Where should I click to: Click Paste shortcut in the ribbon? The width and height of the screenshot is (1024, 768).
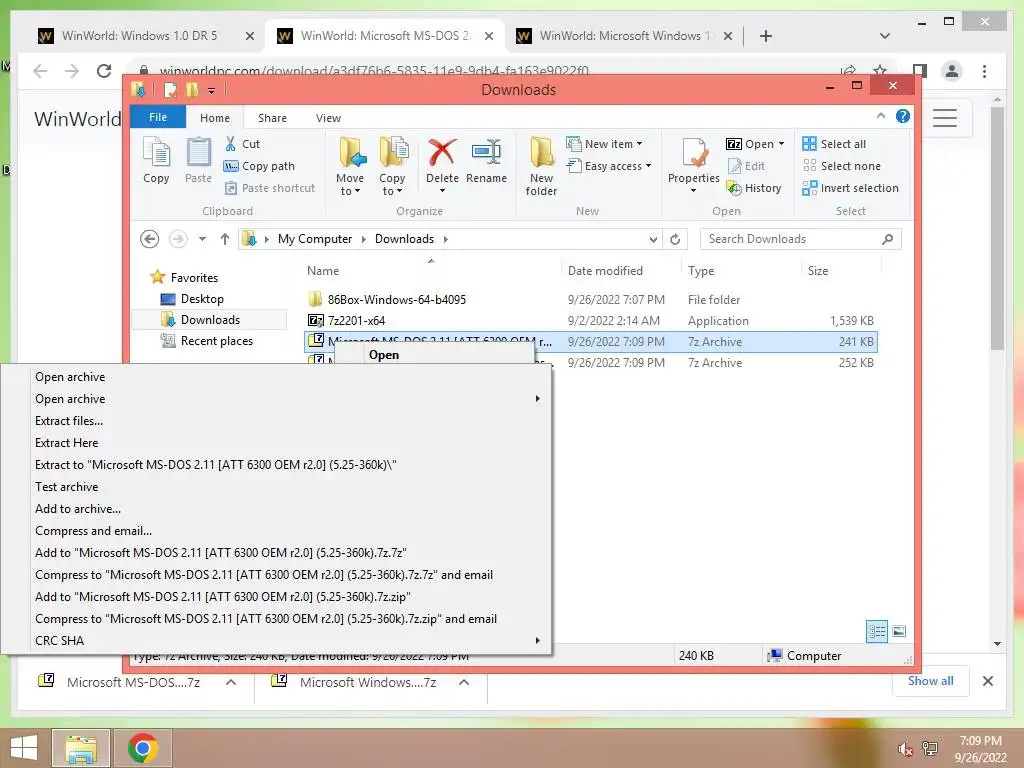[270, 188]
